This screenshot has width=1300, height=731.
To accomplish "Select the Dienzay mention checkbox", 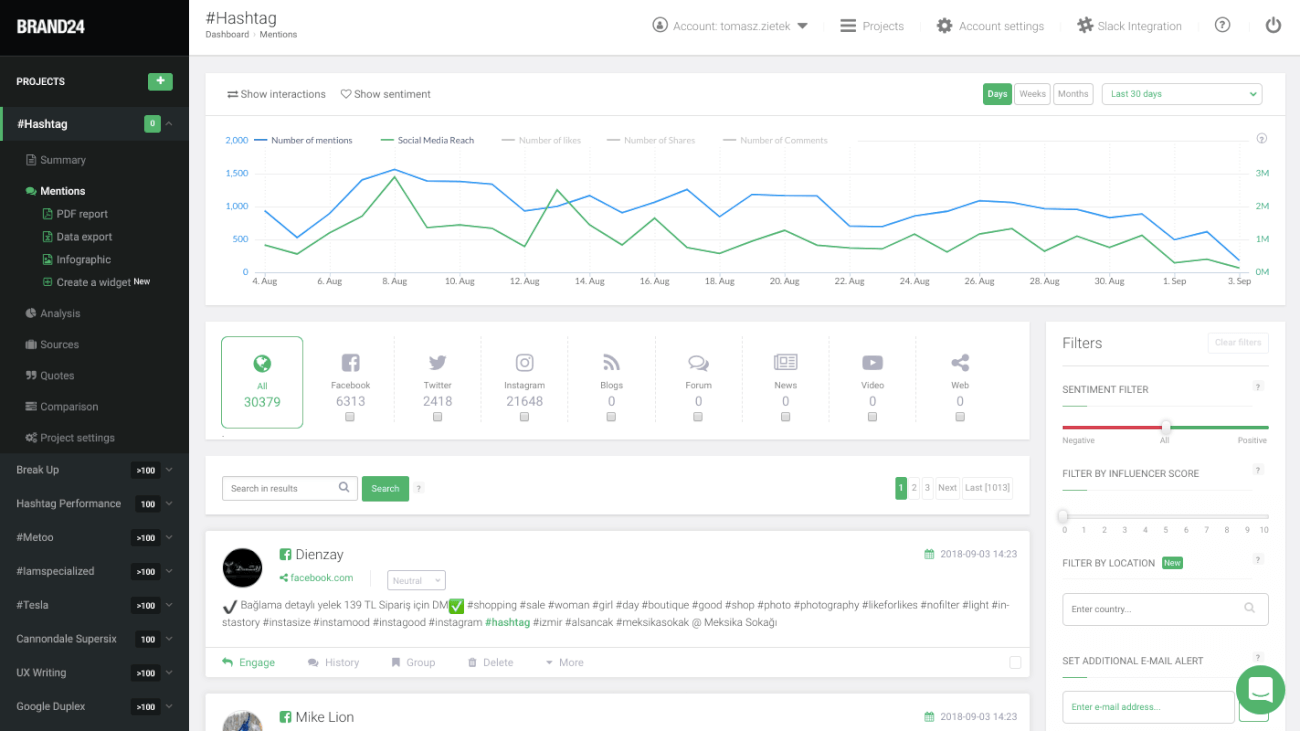I will click(1015, 662).
